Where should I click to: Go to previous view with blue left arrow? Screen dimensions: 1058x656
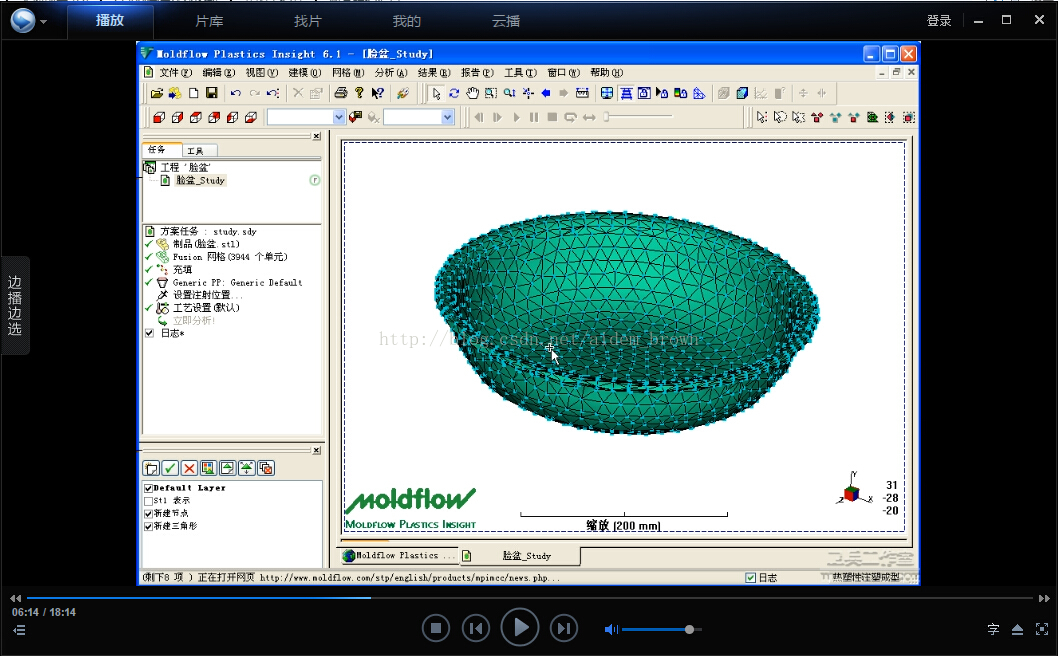tap(545, 93)
